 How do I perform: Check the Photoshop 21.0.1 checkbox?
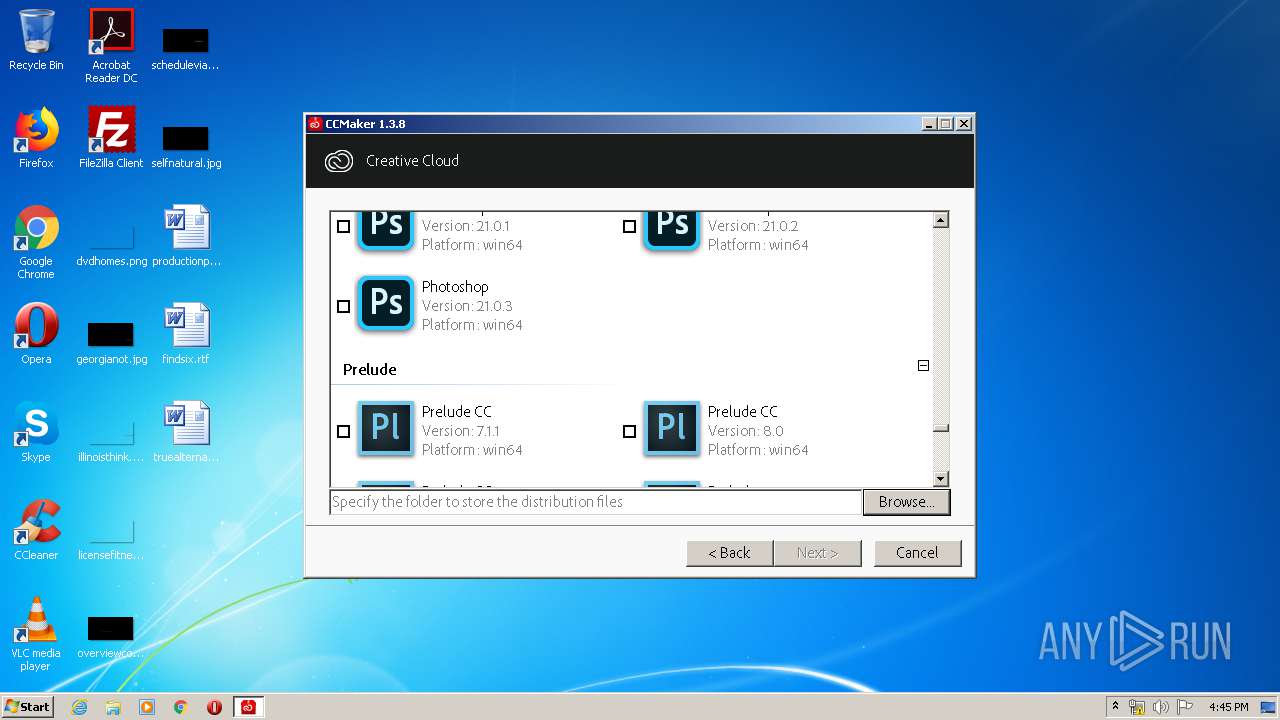[343, 227]
